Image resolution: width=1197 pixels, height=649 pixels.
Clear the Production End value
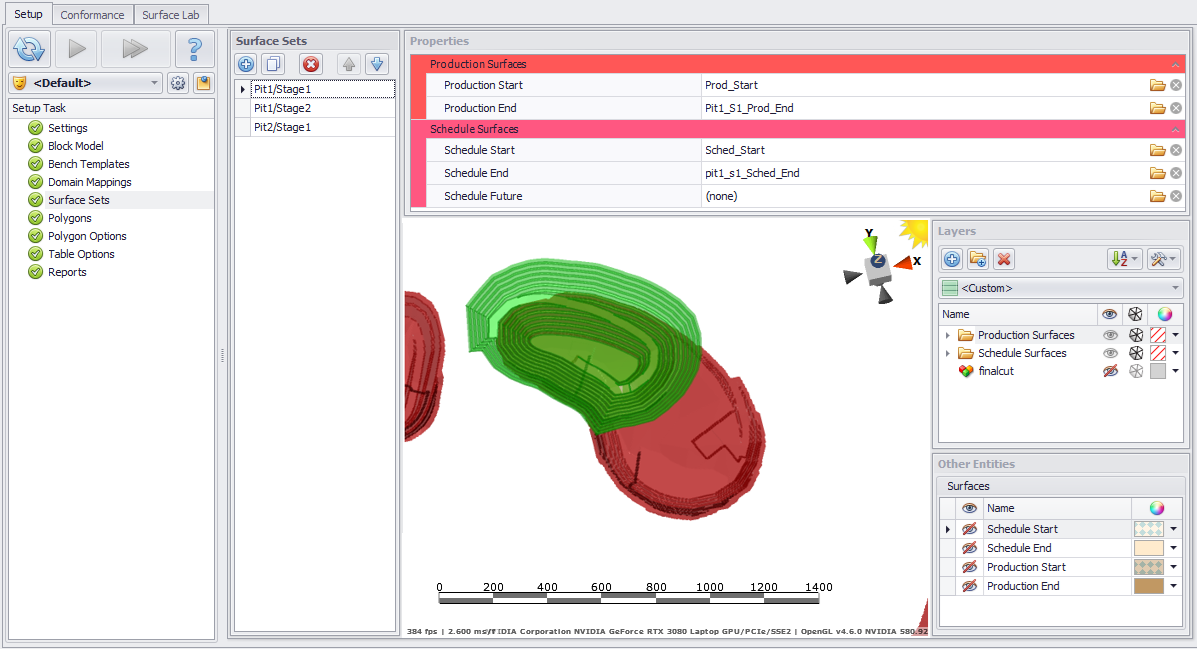point(1176,108)
